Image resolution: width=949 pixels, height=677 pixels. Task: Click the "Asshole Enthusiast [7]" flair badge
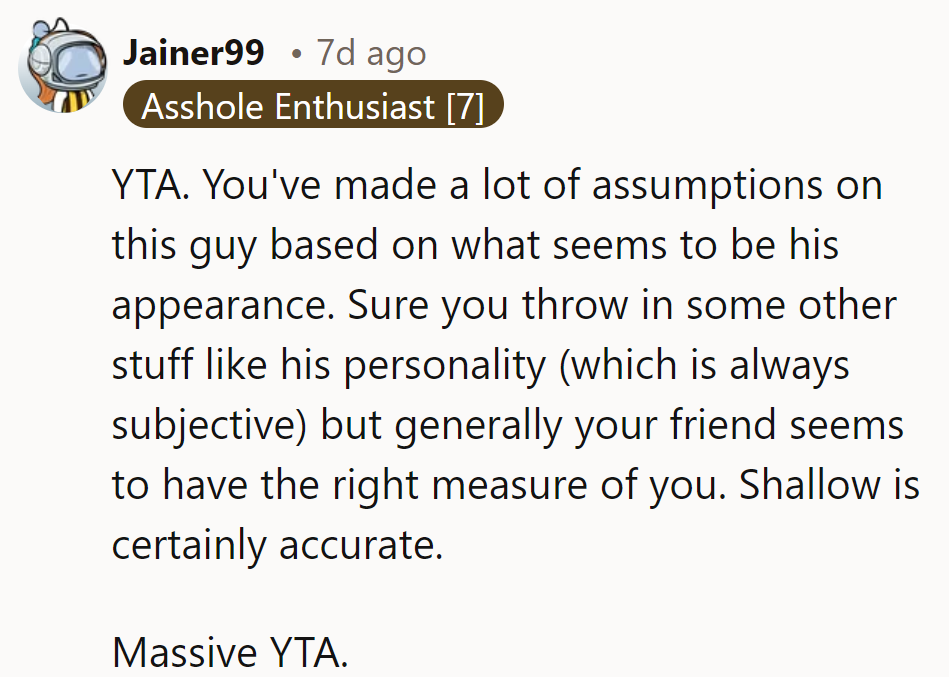(312, 105)
